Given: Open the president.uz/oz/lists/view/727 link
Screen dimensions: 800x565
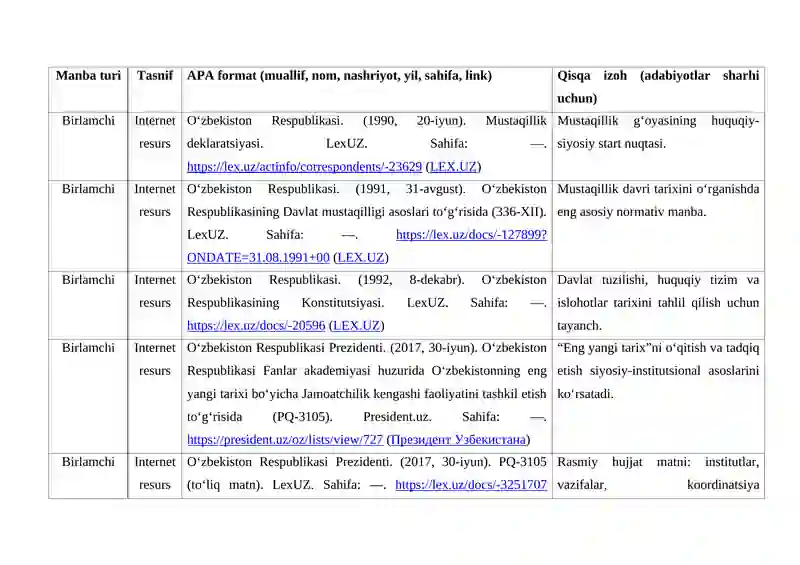Looking at the screenshot, I should click(285, 439).
